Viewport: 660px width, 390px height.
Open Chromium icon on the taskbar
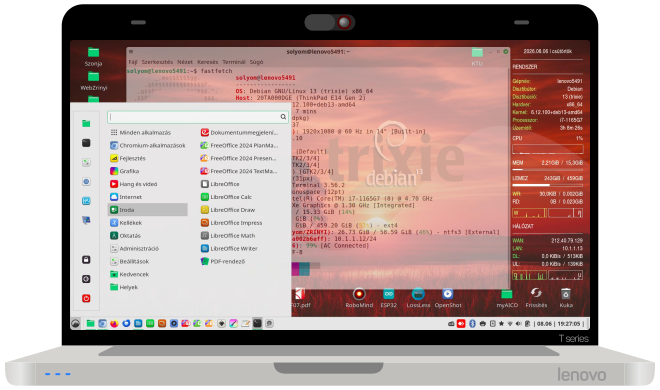pyautogui.click(x=102, y=323)
